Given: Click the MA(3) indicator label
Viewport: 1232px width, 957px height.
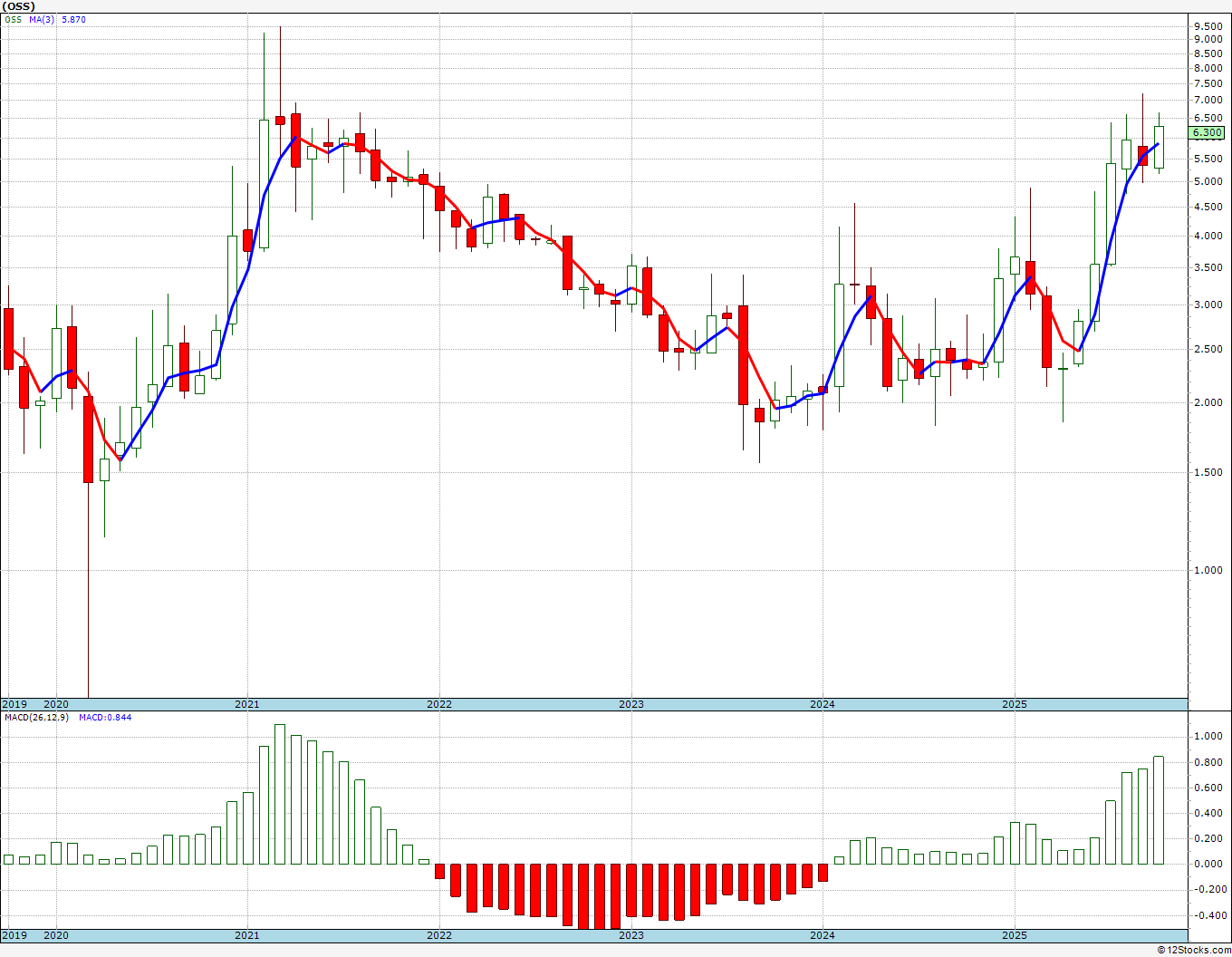Looking at the screenshot, I should tap(42, 20).
